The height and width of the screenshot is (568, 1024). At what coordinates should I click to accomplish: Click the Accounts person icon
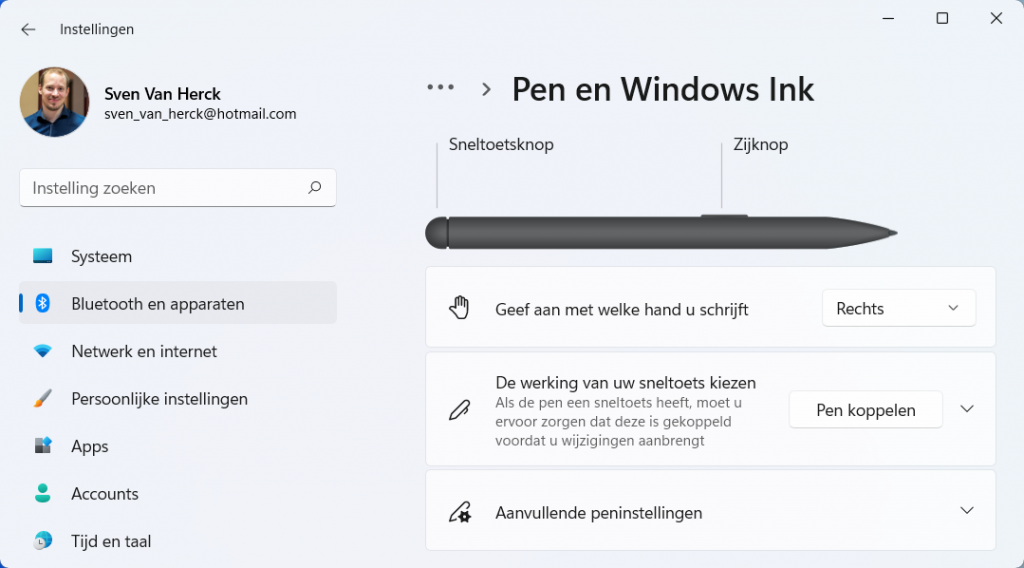point(43,494)
